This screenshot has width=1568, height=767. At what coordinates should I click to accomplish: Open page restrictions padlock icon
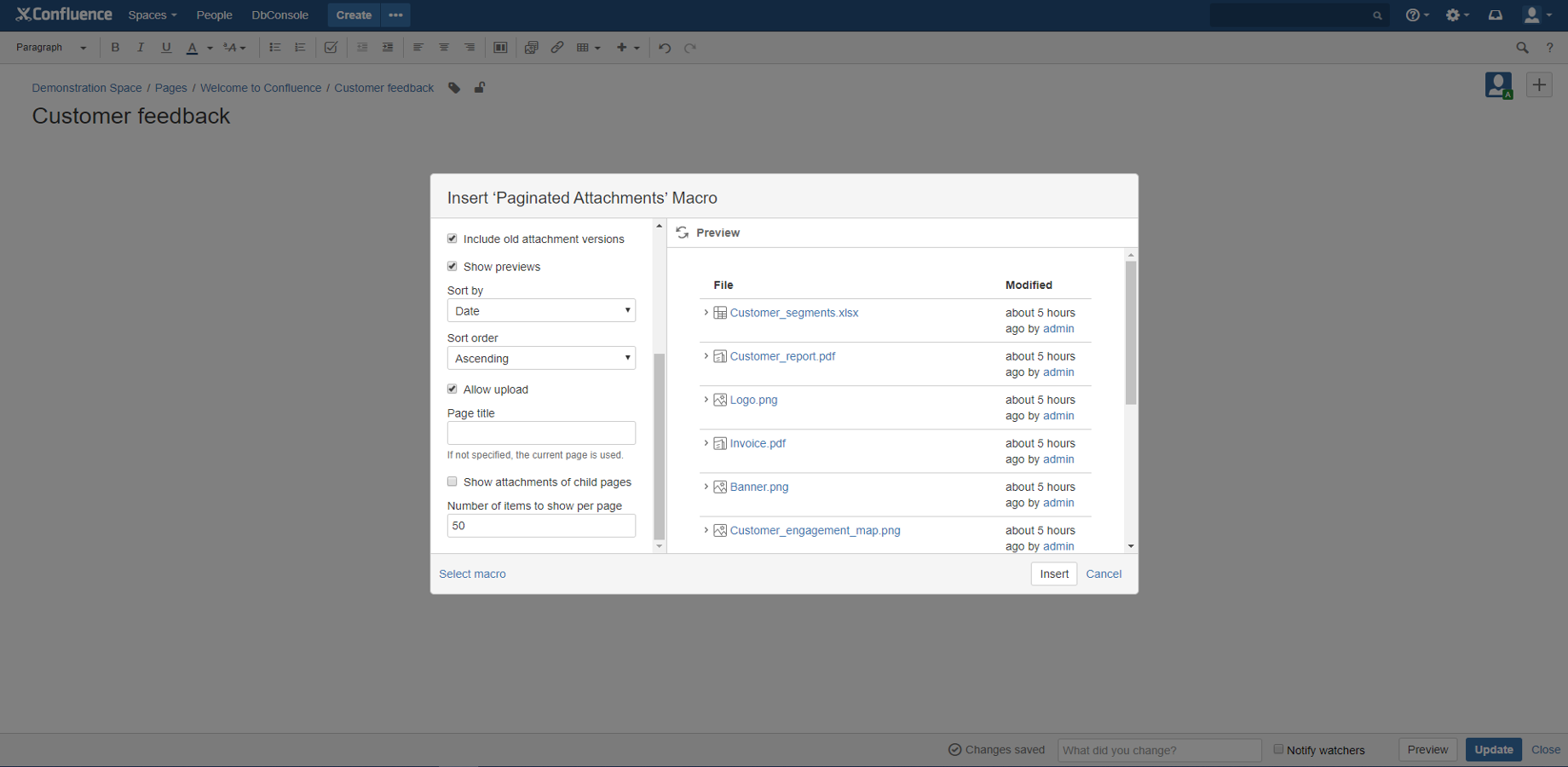pyautogui.click(x=480, y=88)
